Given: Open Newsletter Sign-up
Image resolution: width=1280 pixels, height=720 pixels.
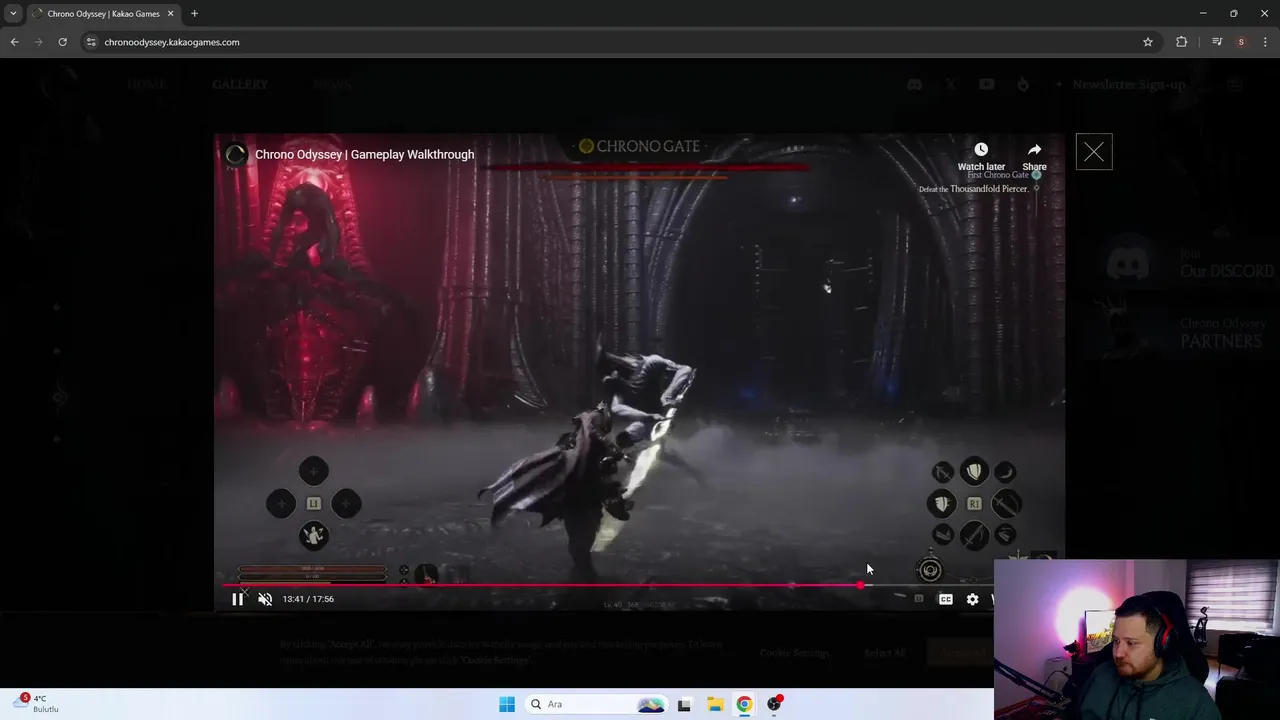Looking at the screenshot, I should click(1128, 84).
